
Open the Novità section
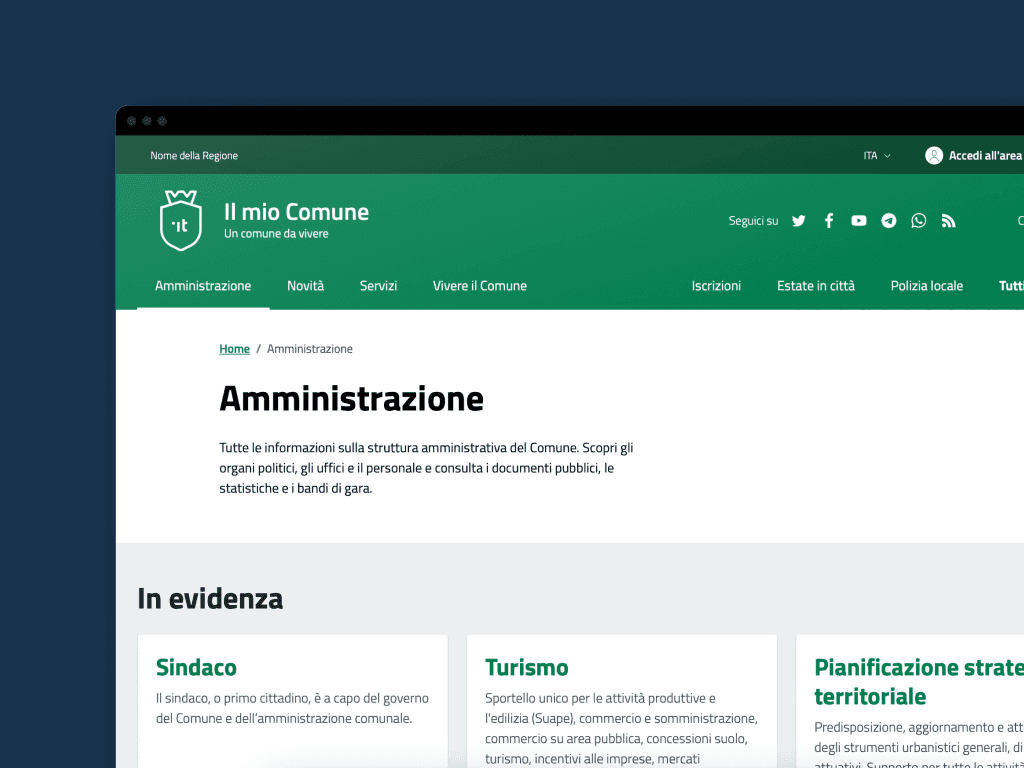point(306,286)
